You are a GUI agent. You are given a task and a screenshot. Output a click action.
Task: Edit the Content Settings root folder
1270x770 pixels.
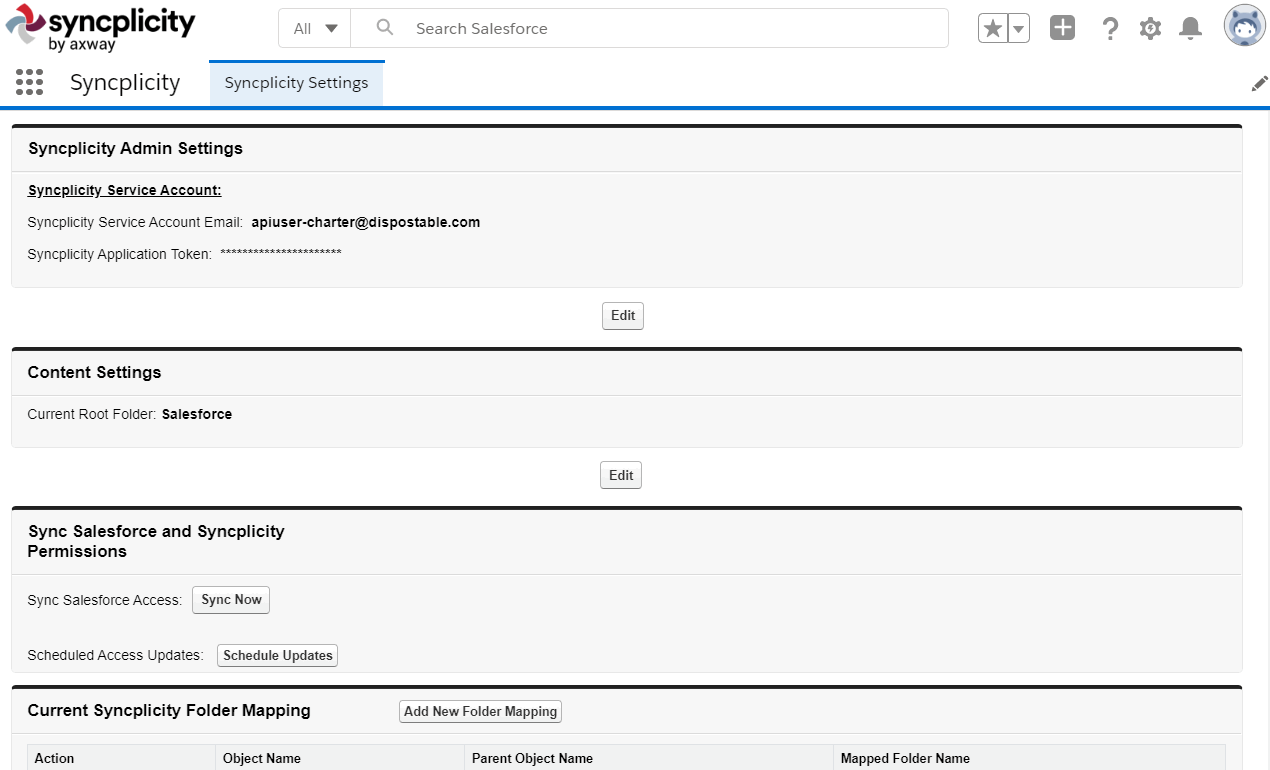point(620,474)
